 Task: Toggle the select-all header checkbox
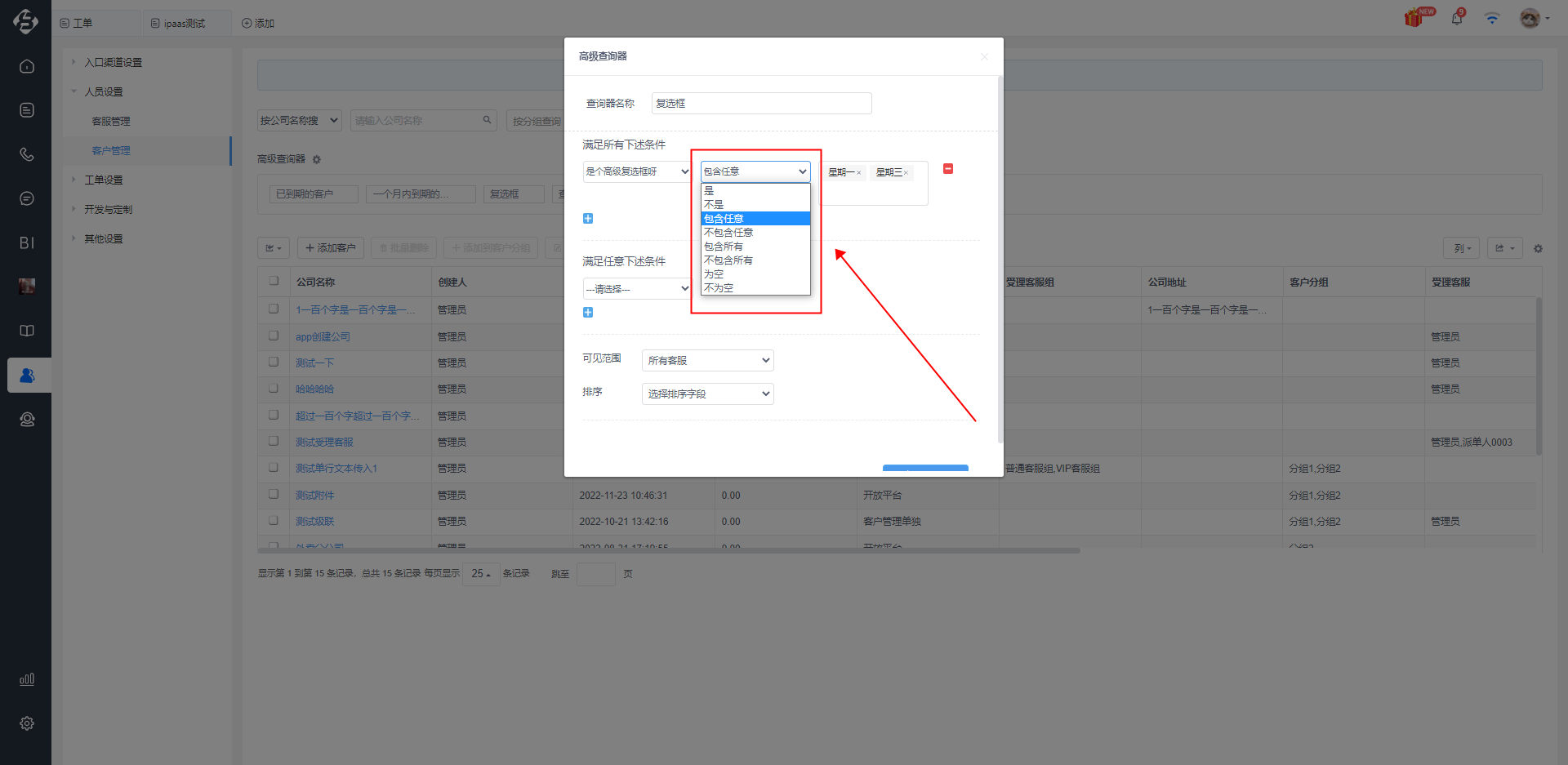coord(274,281)
